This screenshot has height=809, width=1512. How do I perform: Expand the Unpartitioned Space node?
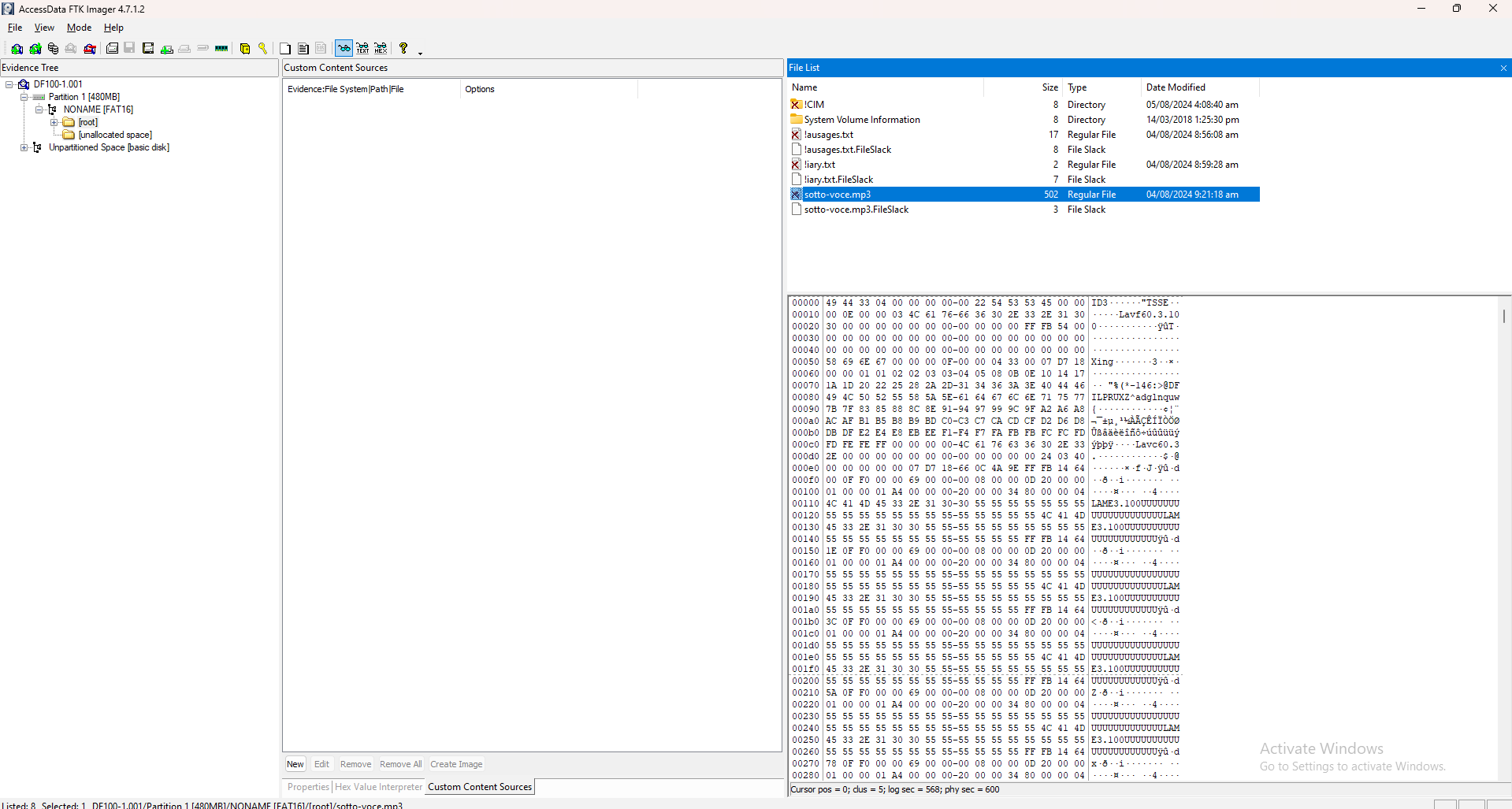(24, 147)
